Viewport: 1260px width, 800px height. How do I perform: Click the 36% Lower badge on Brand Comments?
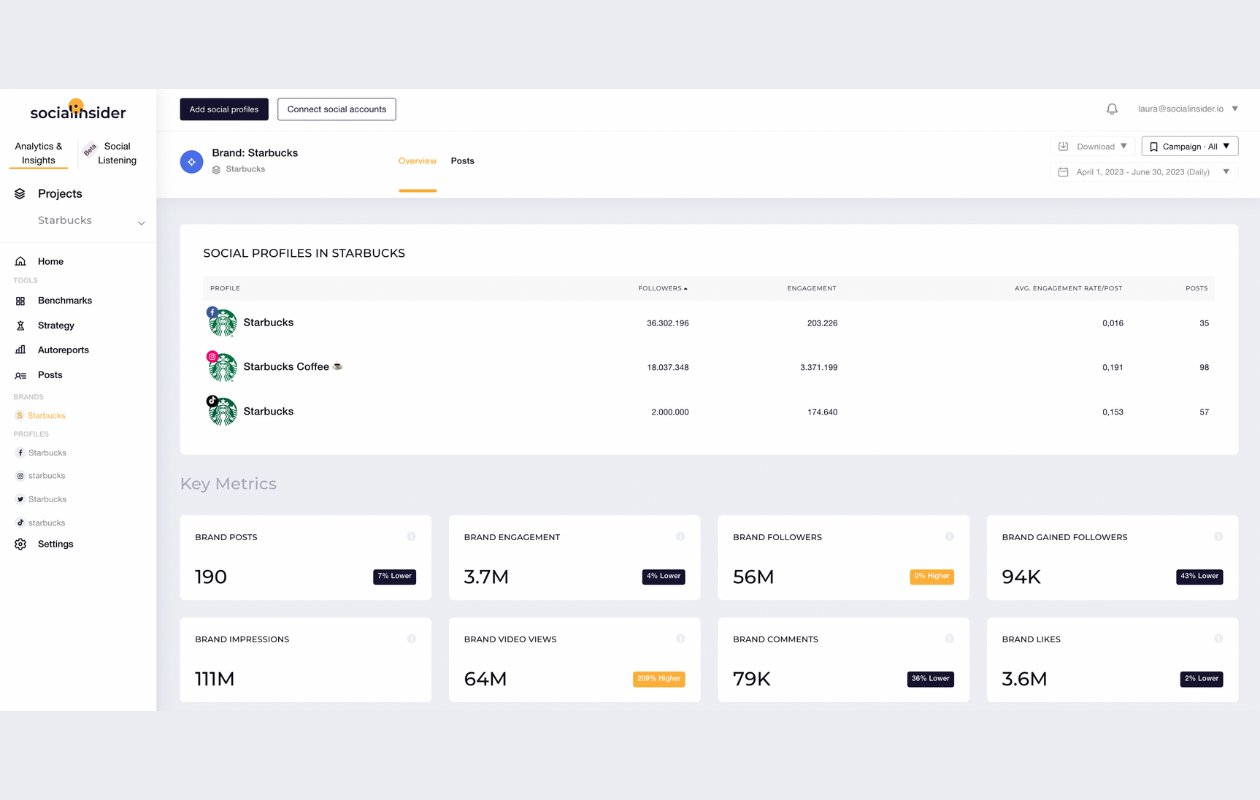[x=931, y=679]
